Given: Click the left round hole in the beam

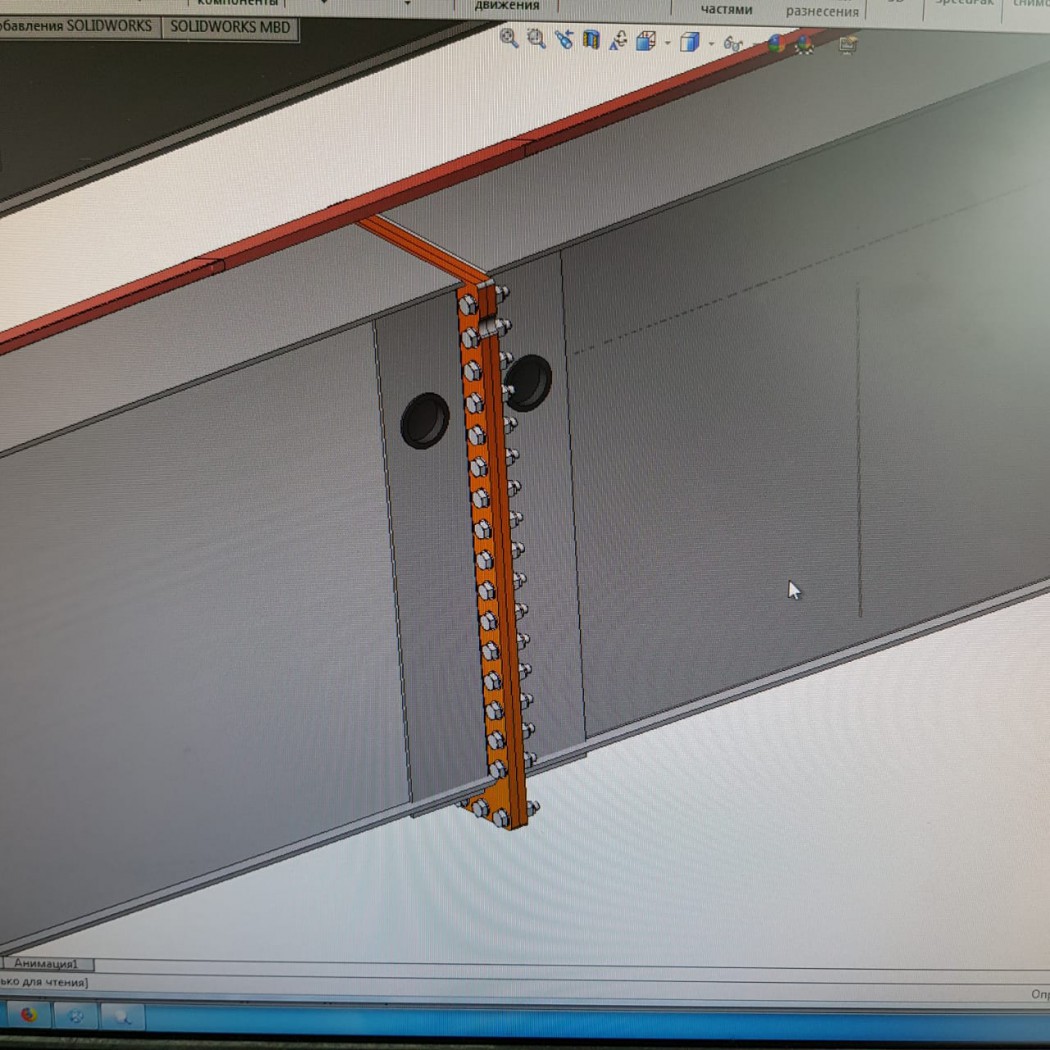Looking at the screenshot, I should 424,420.
